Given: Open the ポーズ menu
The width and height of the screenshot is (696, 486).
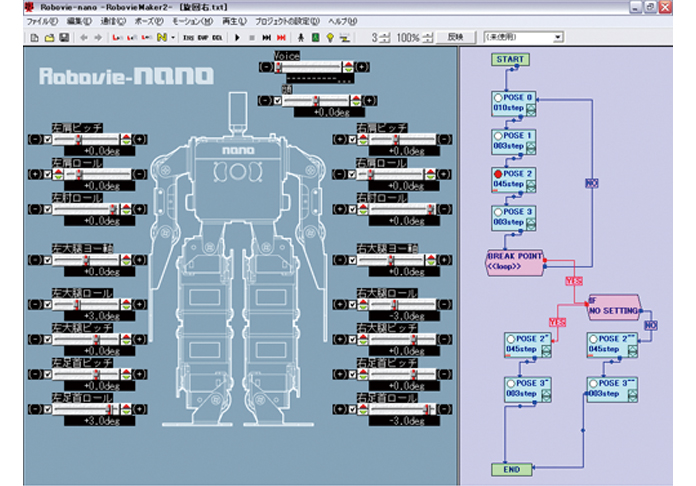Looking at the screenshot, I should (x=149, y=21).
